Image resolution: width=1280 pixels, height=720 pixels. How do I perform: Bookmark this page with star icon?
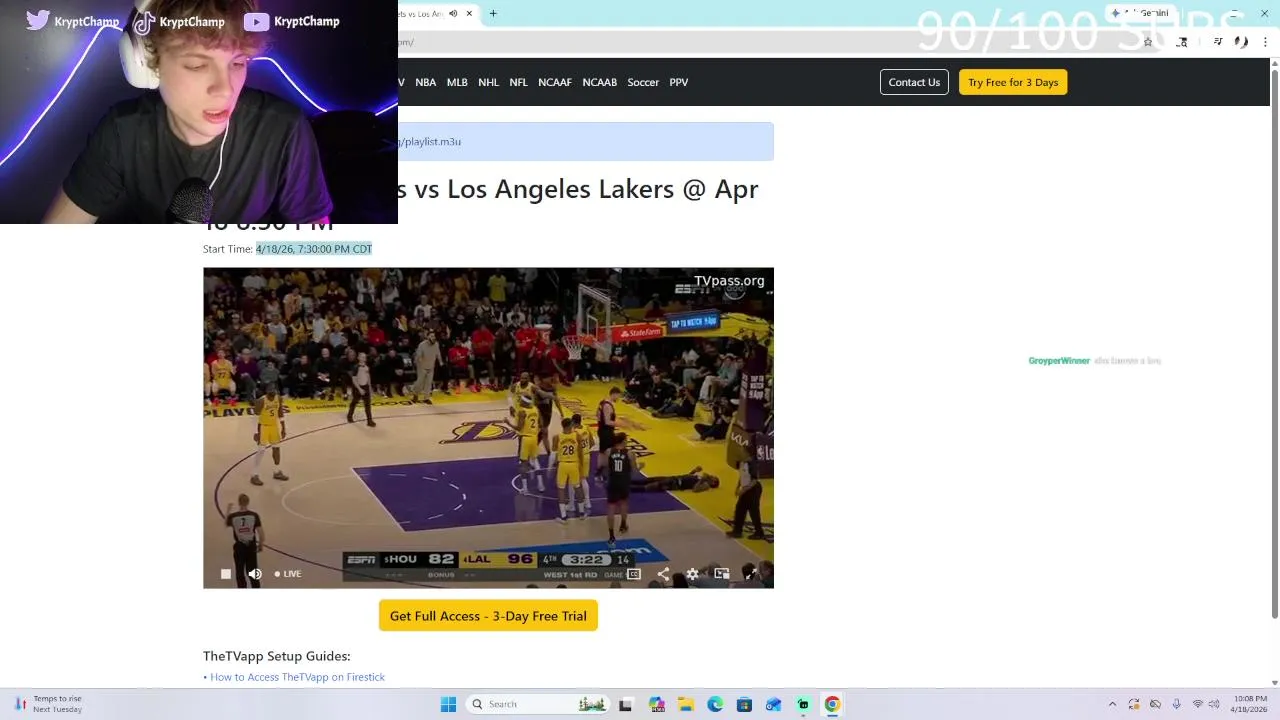[1148, 42]
